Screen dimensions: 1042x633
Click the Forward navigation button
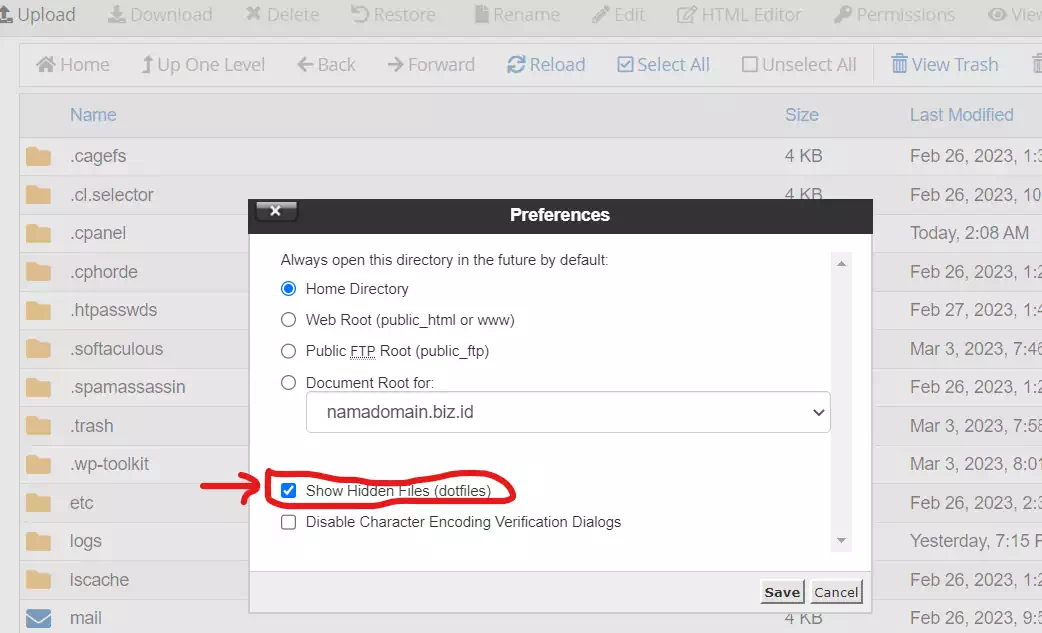431,64
